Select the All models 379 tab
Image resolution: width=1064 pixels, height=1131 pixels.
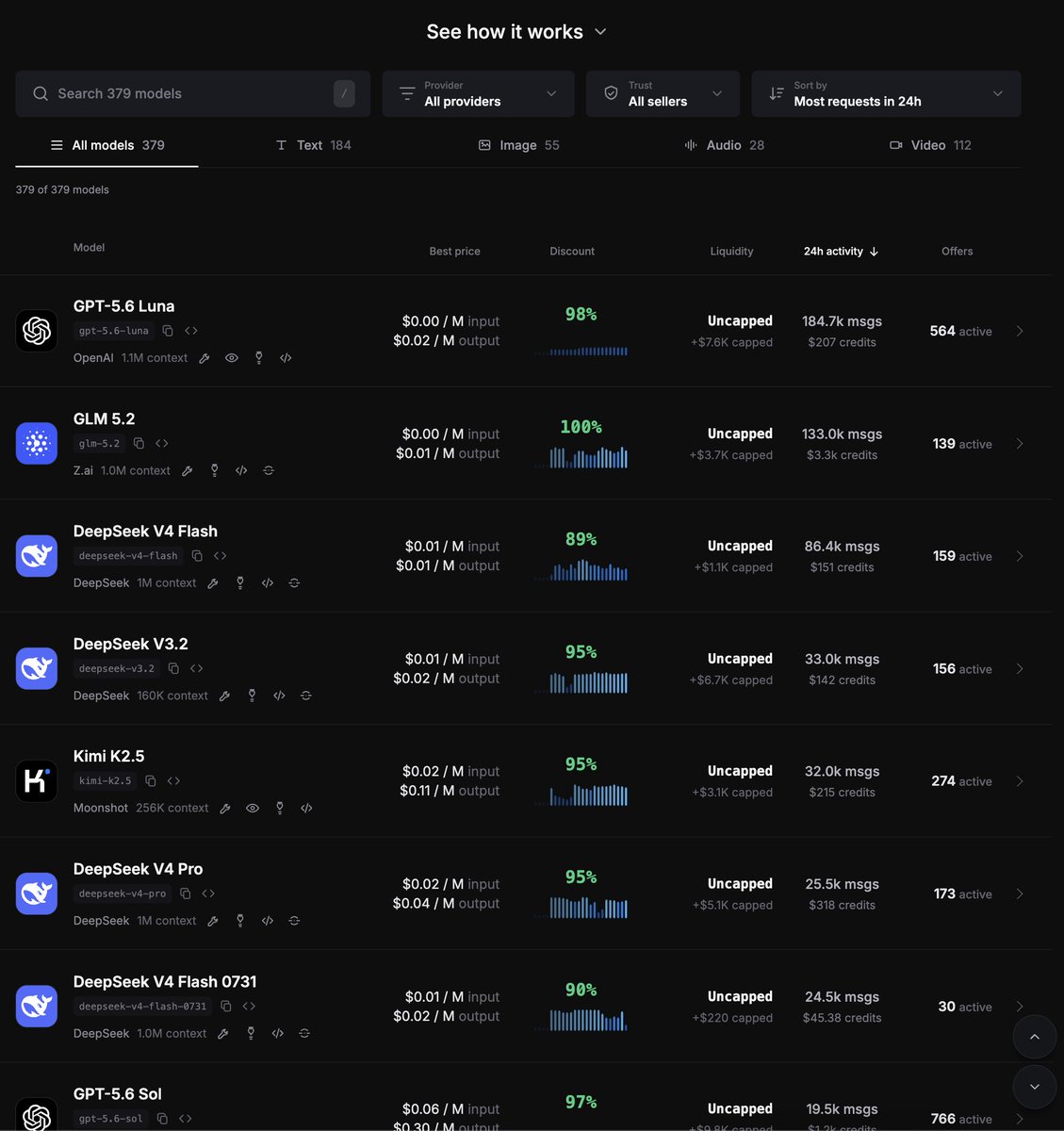[106, 145]
